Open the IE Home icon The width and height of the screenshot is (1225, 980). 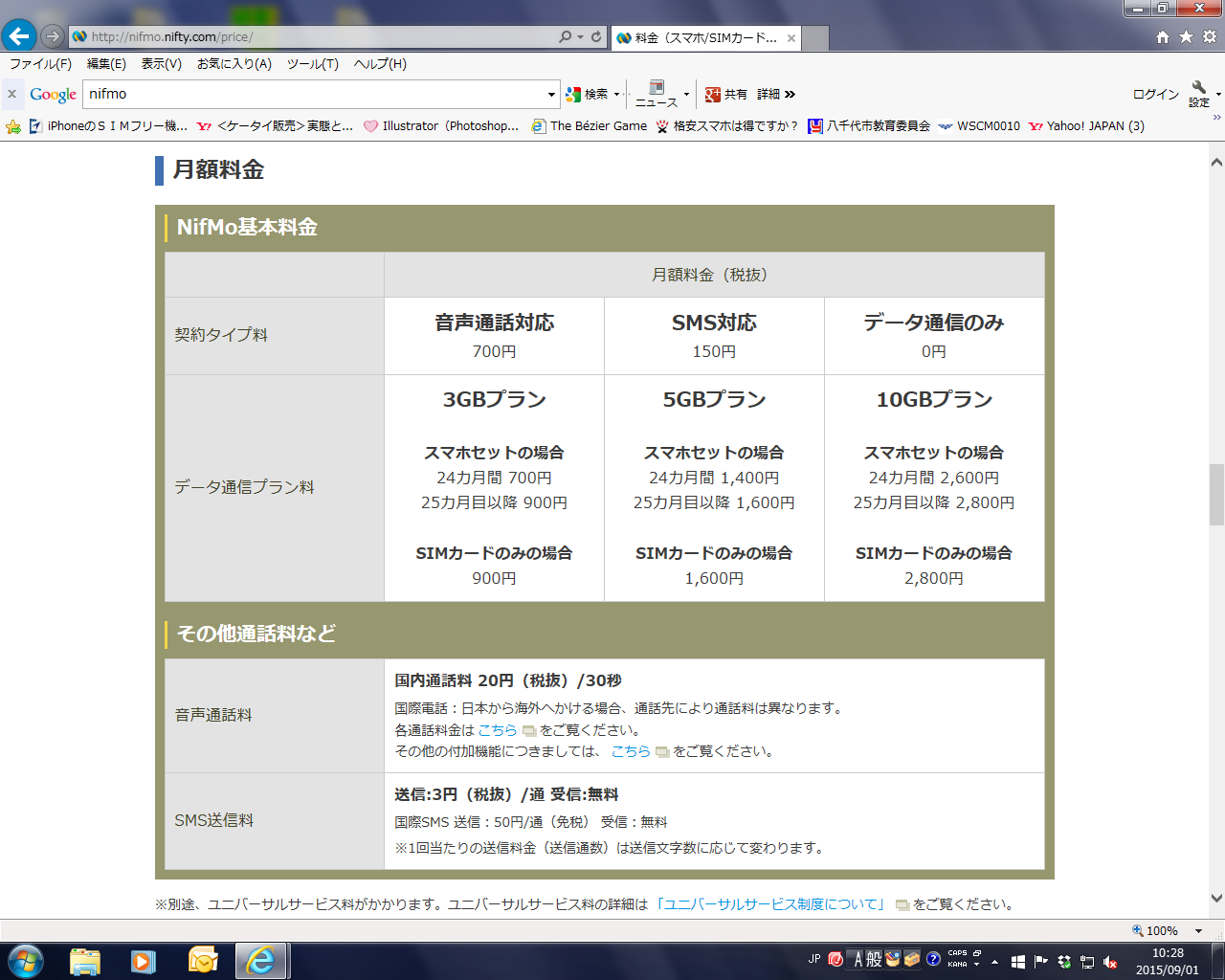tap(1163, 36)
